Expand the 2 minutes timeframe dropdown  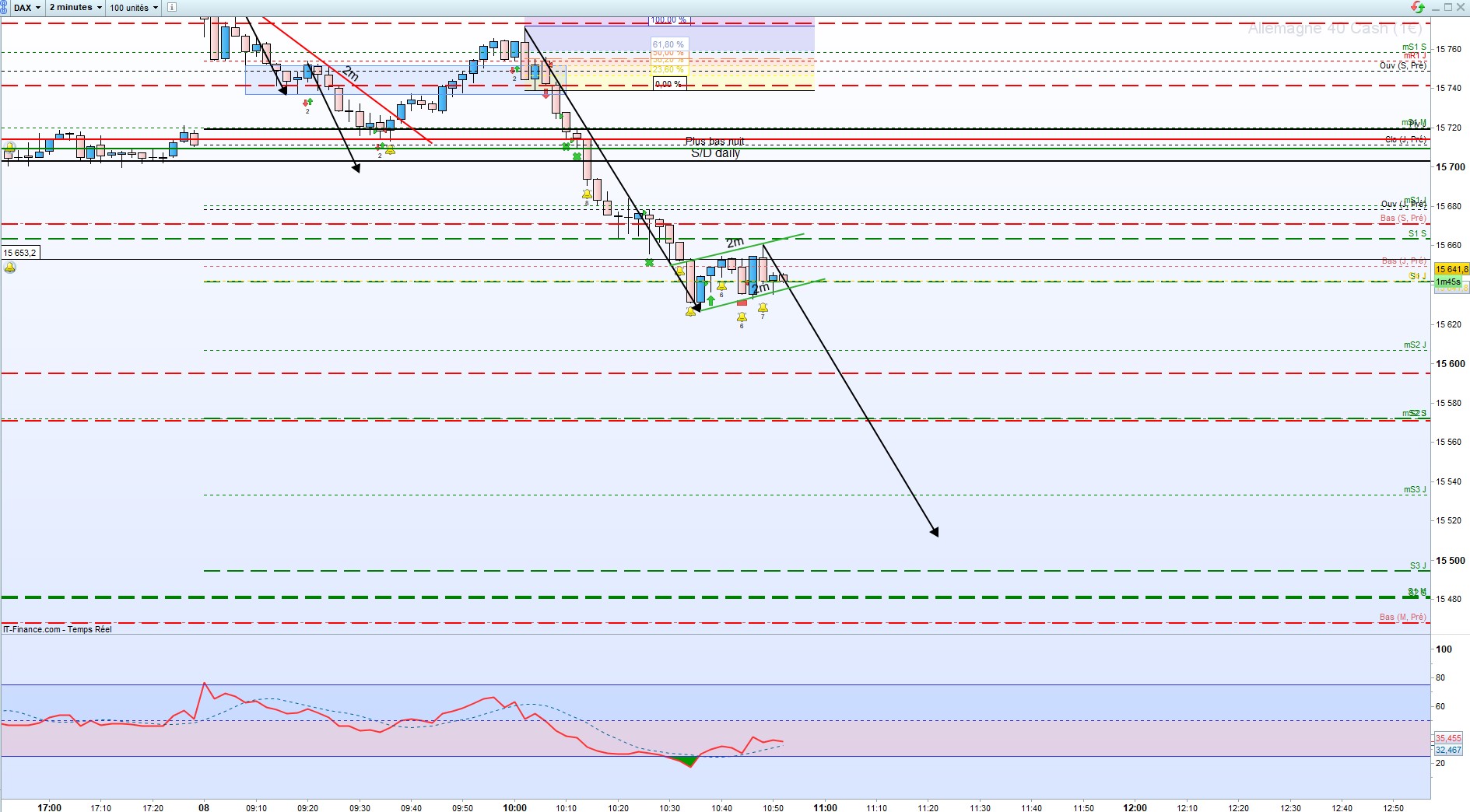pos(75,7)
